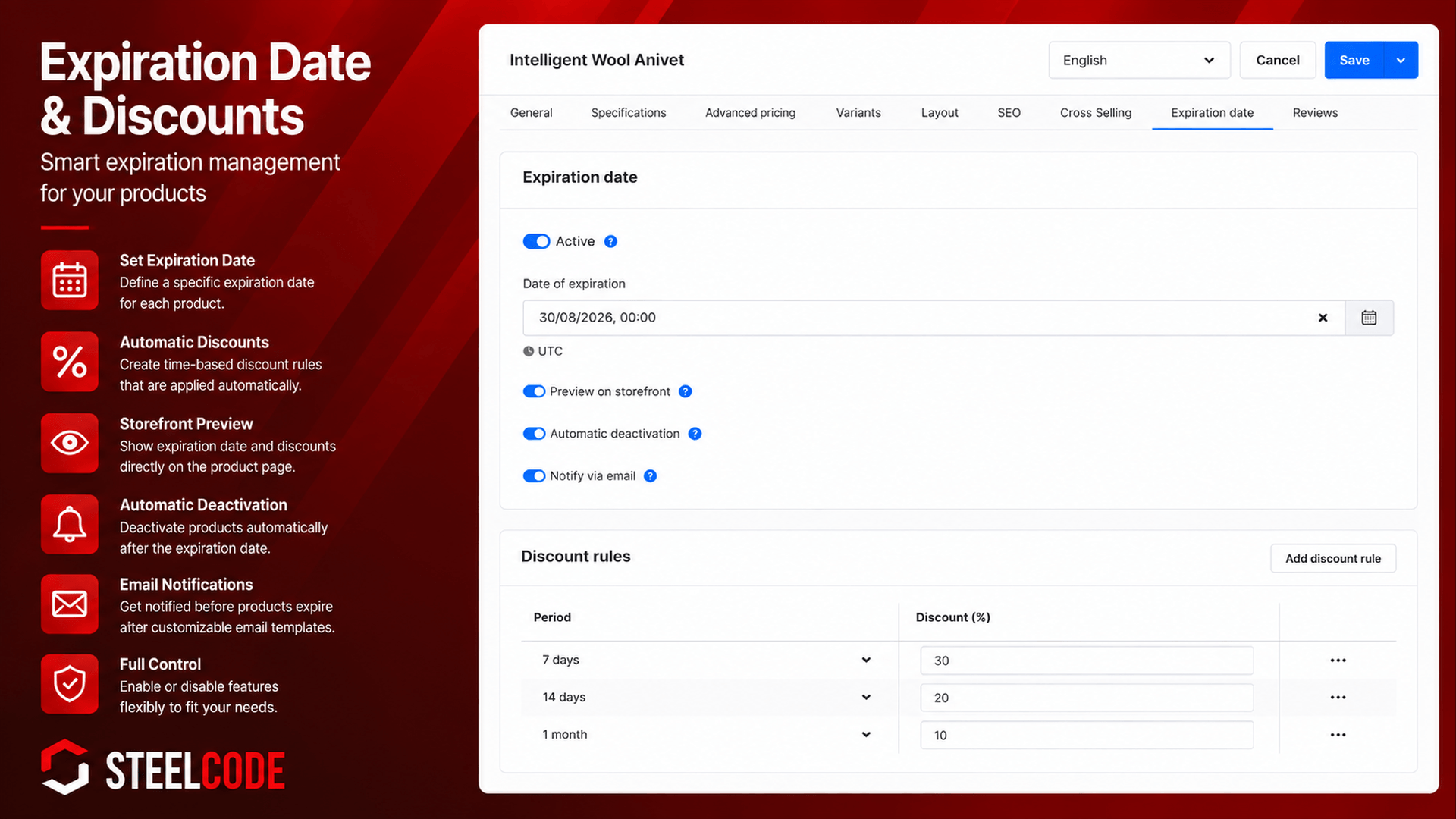
Task: Select the Variants tab
Action: pyautogui.click(x=858, y=113)
